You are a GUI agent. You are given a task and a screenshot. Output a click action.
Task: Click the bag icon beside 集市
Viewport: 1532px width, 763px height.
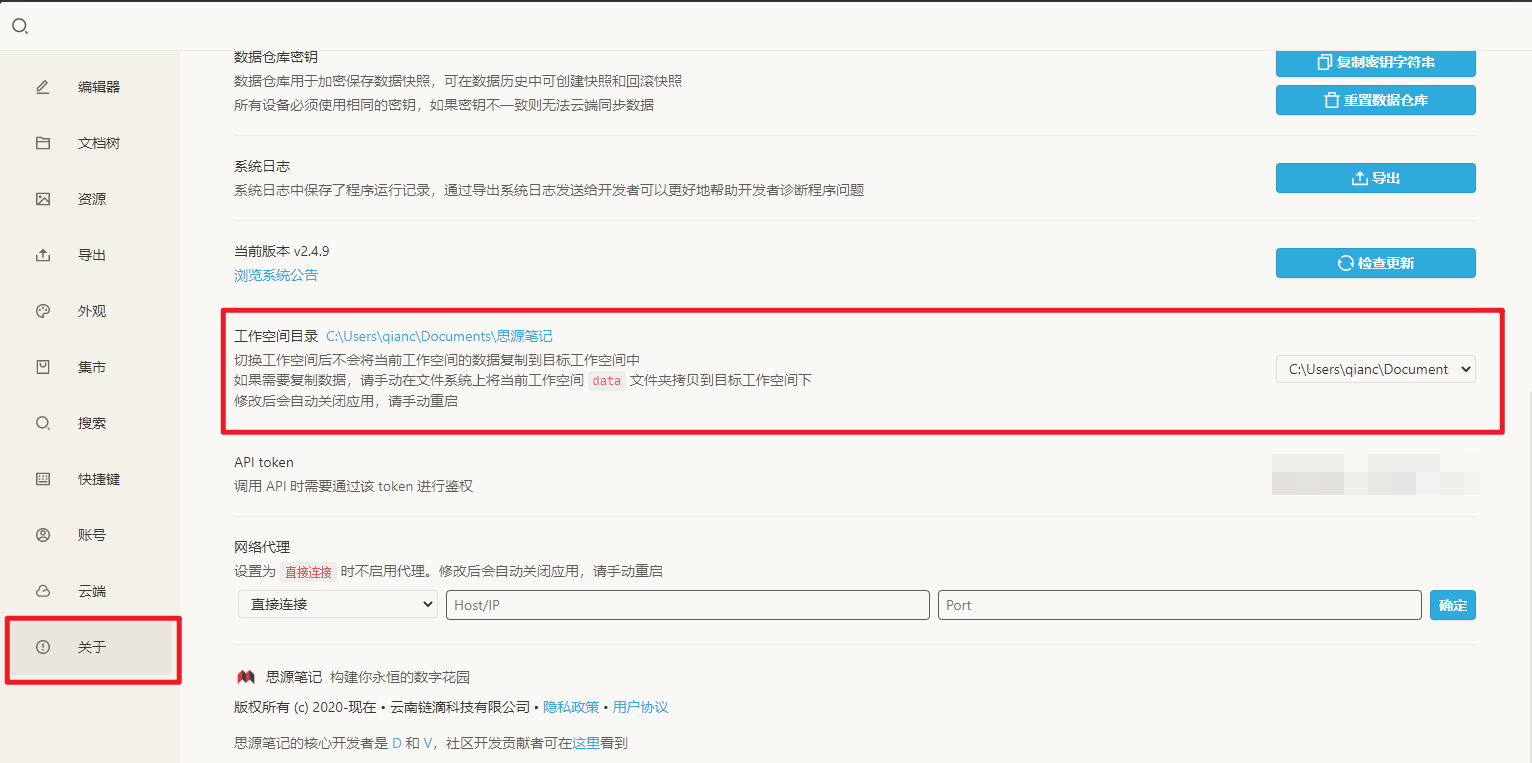(43, 367)
